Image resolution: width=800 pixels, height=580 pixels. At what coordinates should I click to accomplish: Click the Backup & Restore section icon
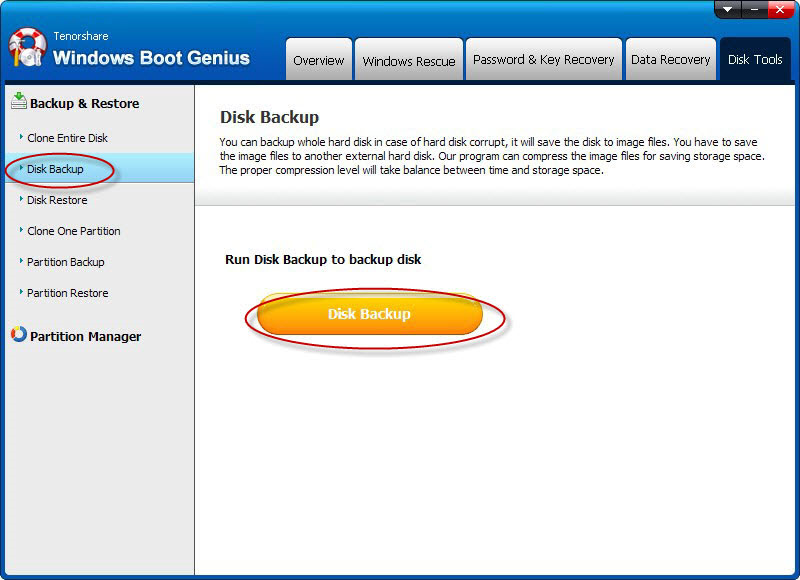pos(18,100)
